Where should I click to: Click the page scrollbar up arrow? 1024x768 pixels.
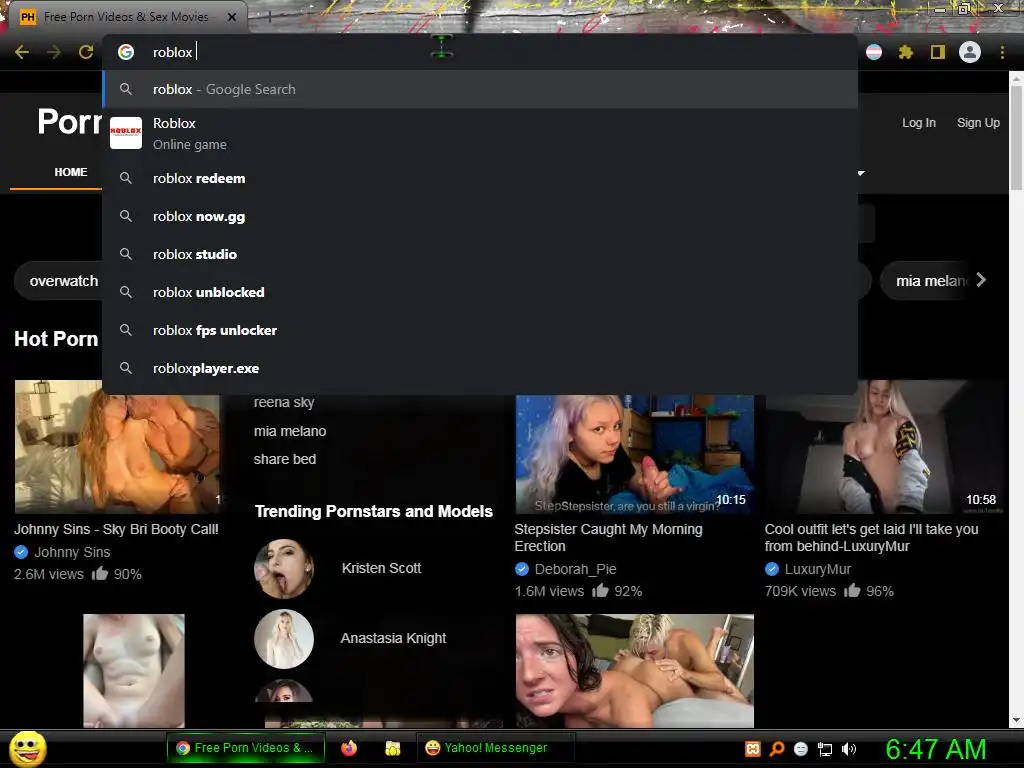[1016, 78]
